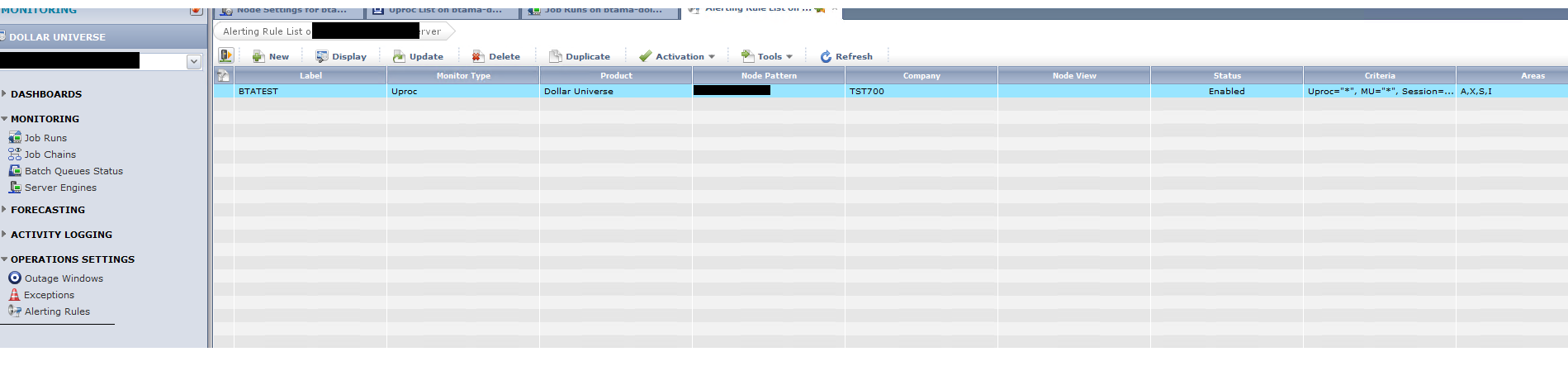
Task: Click the leftmost toolbar icon before New
Action: point(225,55)
